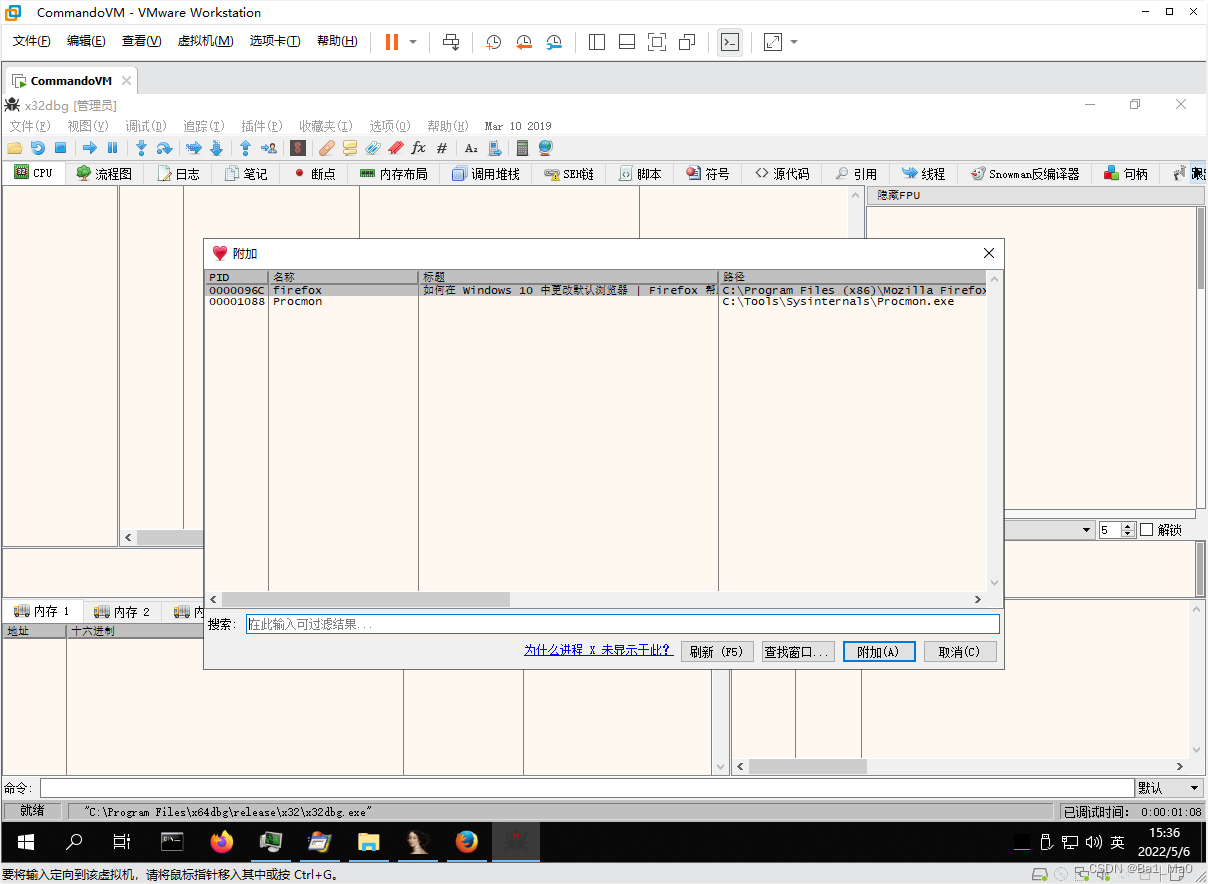1208x884 pixels.
Task: Click the globe check-for-updates icon
Action: (545, 148)
